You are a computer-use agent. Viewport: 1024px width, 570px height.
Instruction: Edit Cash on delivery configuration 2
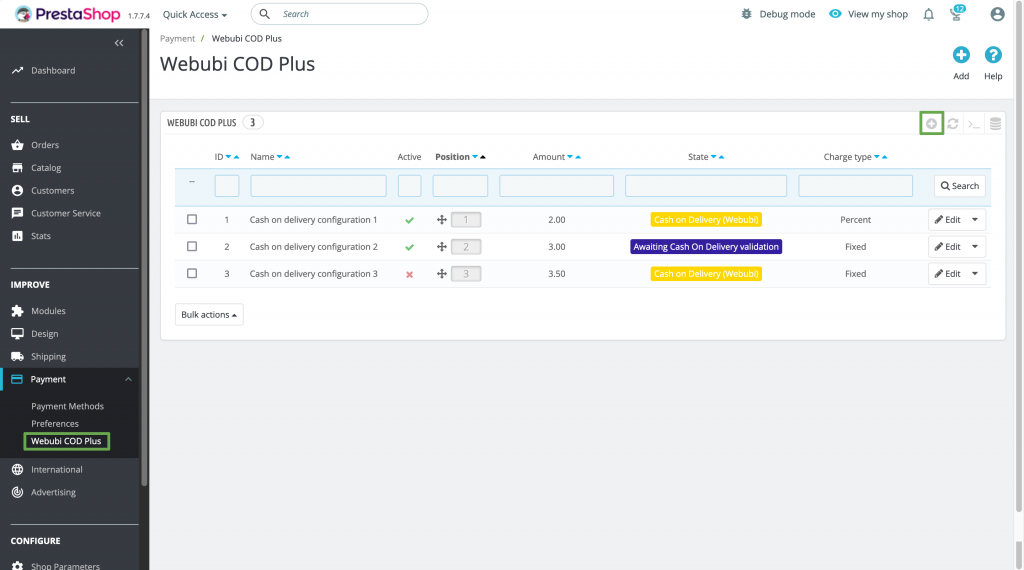click(948, 246)
